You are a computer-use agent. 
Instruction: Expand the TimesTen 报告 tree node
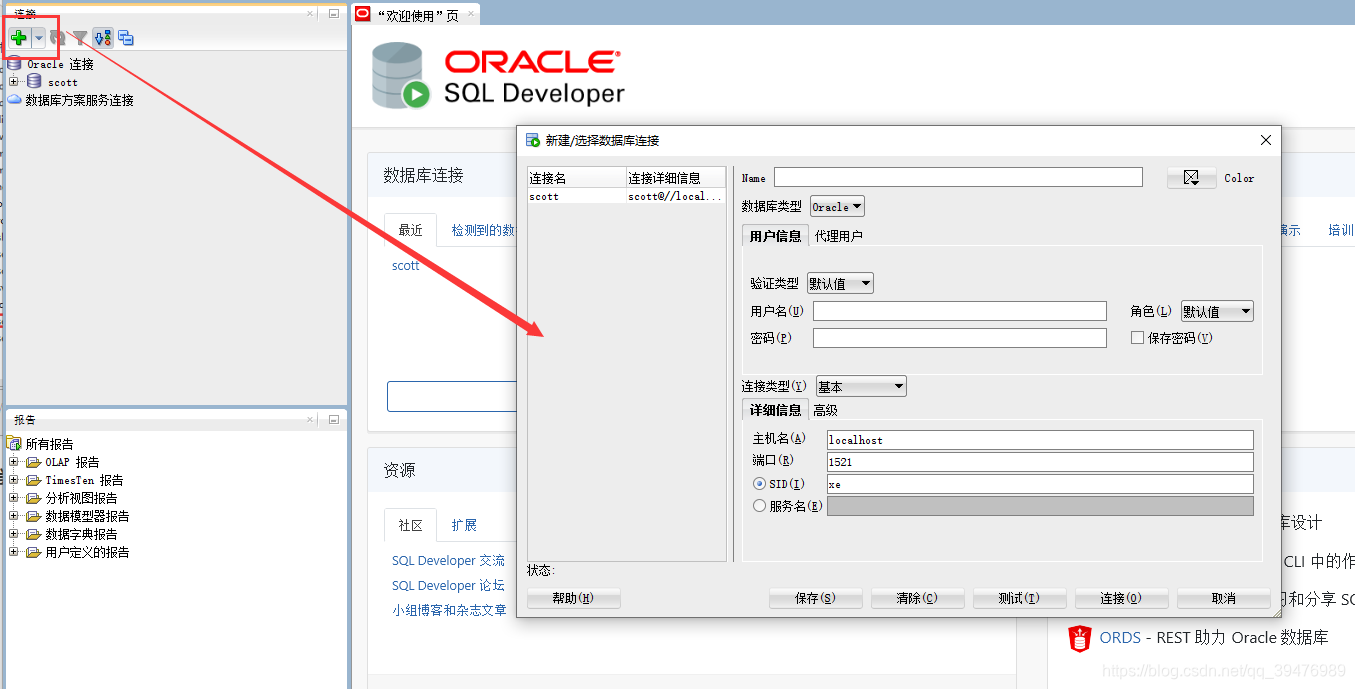point(14,480)
